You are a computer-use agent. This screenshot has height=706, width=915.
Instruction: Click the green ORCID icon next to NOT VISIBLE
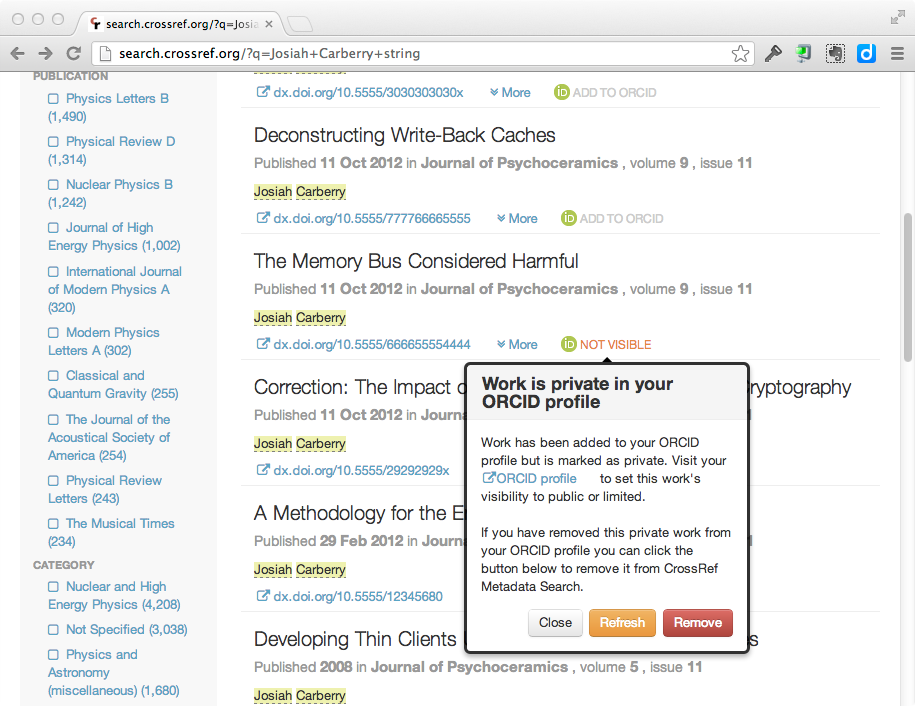[x=569, y=344]
